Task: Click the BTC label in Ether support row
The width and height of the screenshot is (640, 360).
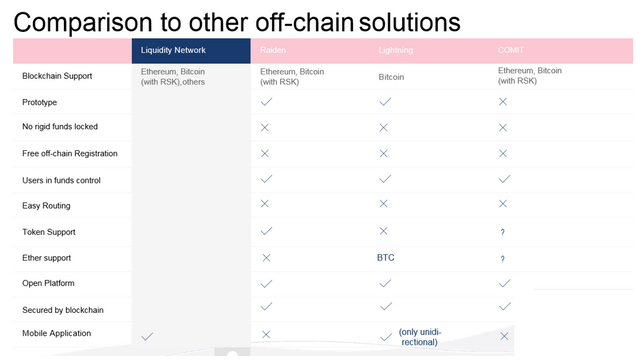Action: tap(386, 258)
